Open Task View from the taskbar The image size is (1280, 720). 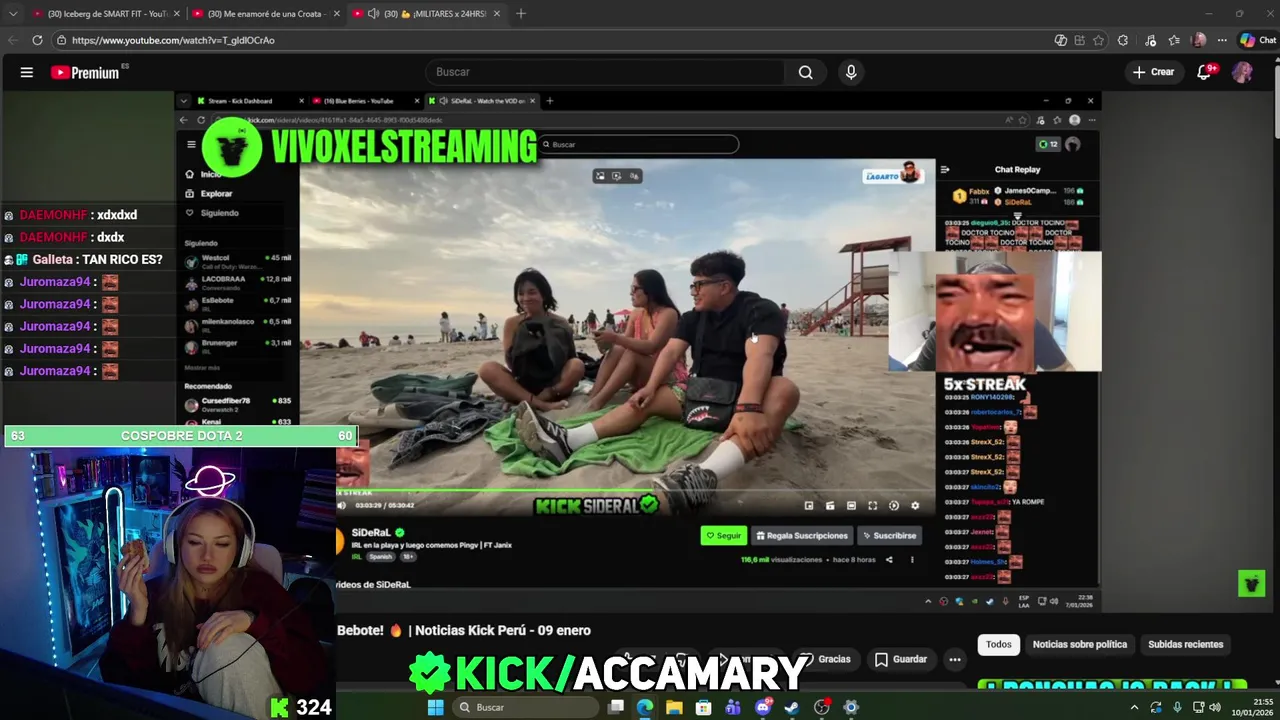pyautogui.click(x=616, y=707)
